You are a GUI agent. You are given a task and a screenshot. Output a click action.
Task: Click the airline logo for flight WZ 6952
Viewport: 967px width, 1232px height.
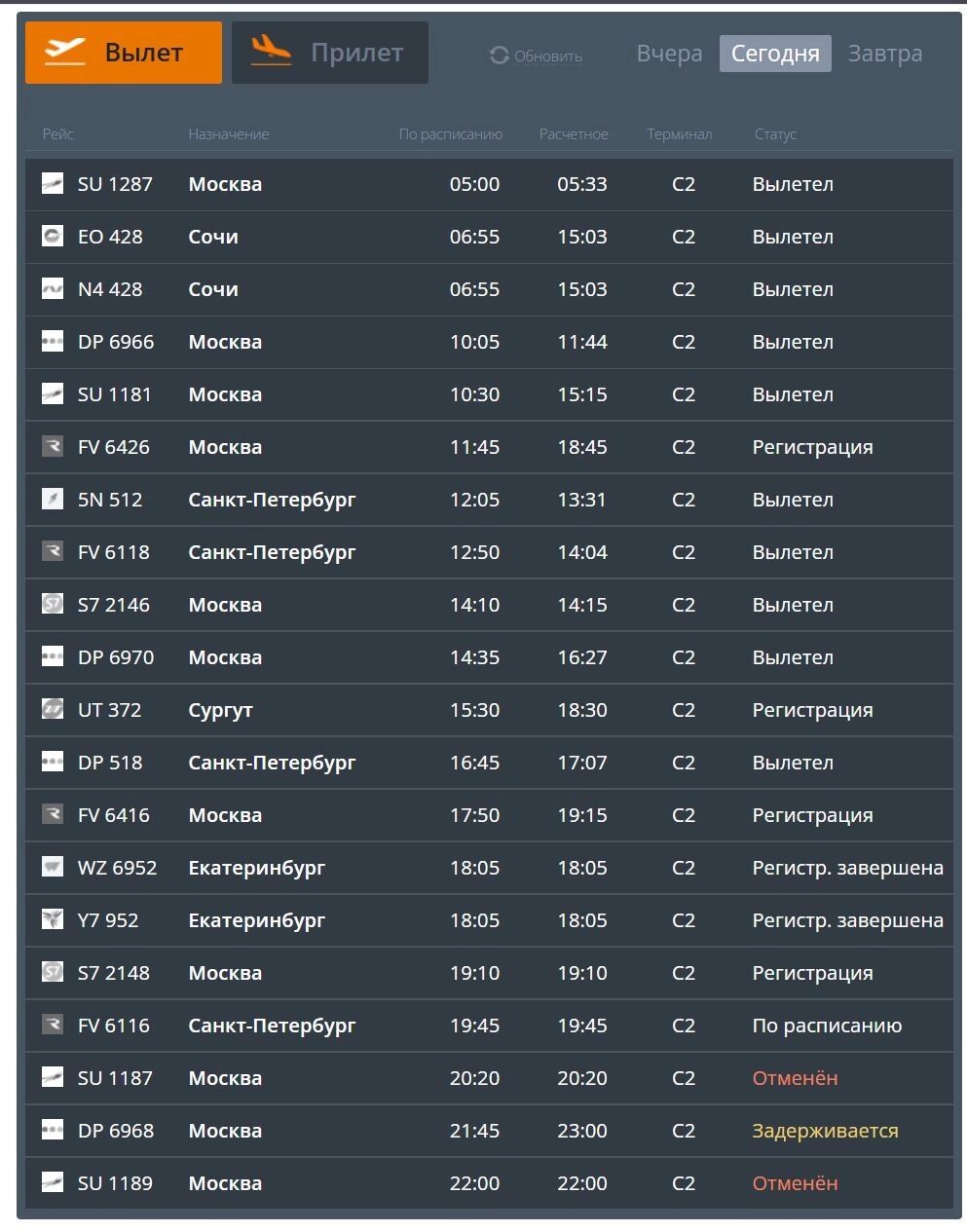pyautogui.click(x=53, y=867)
